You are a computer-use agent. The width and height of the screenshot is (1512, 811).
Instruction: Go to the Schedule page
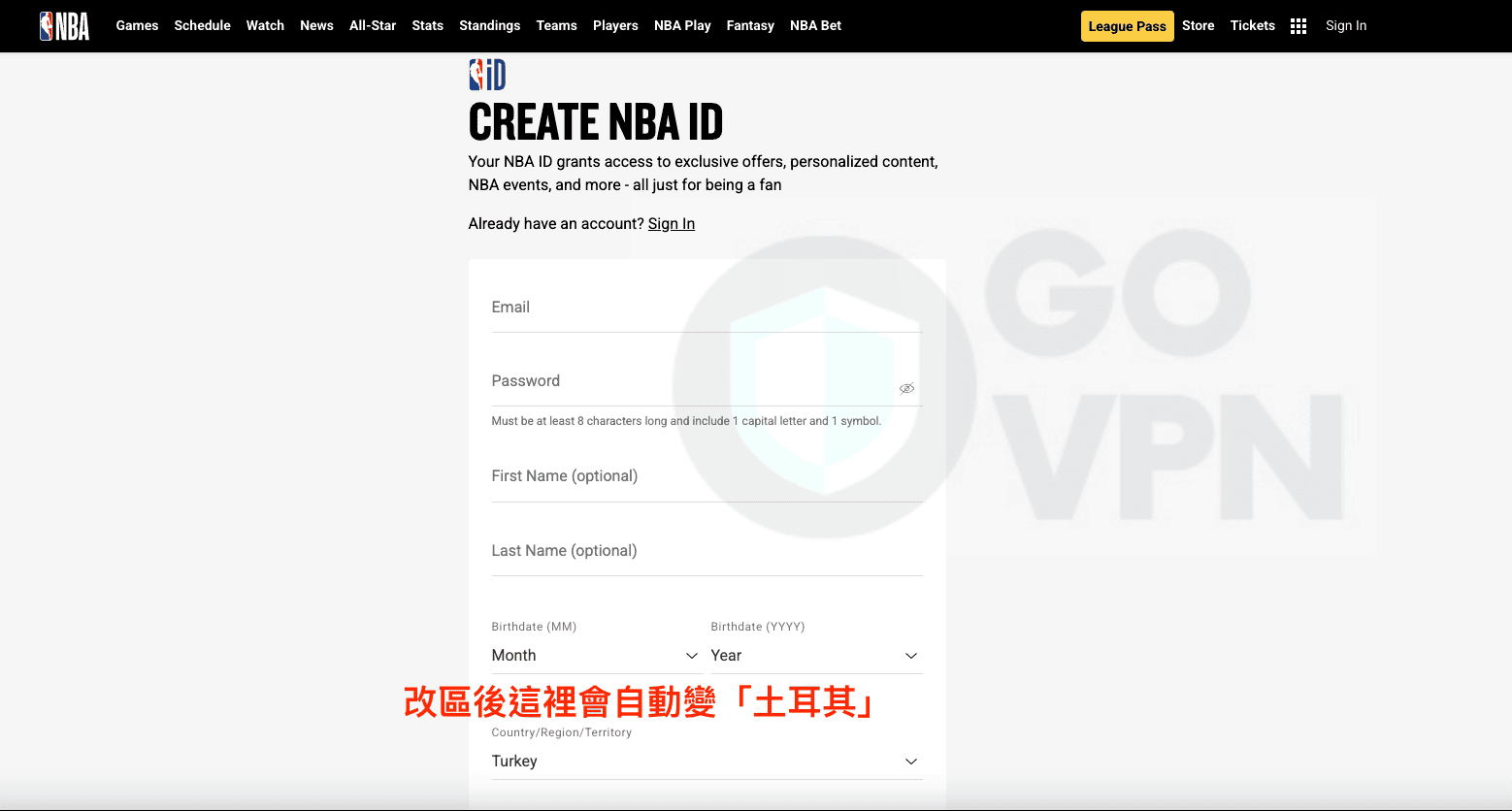click(202, 26)
